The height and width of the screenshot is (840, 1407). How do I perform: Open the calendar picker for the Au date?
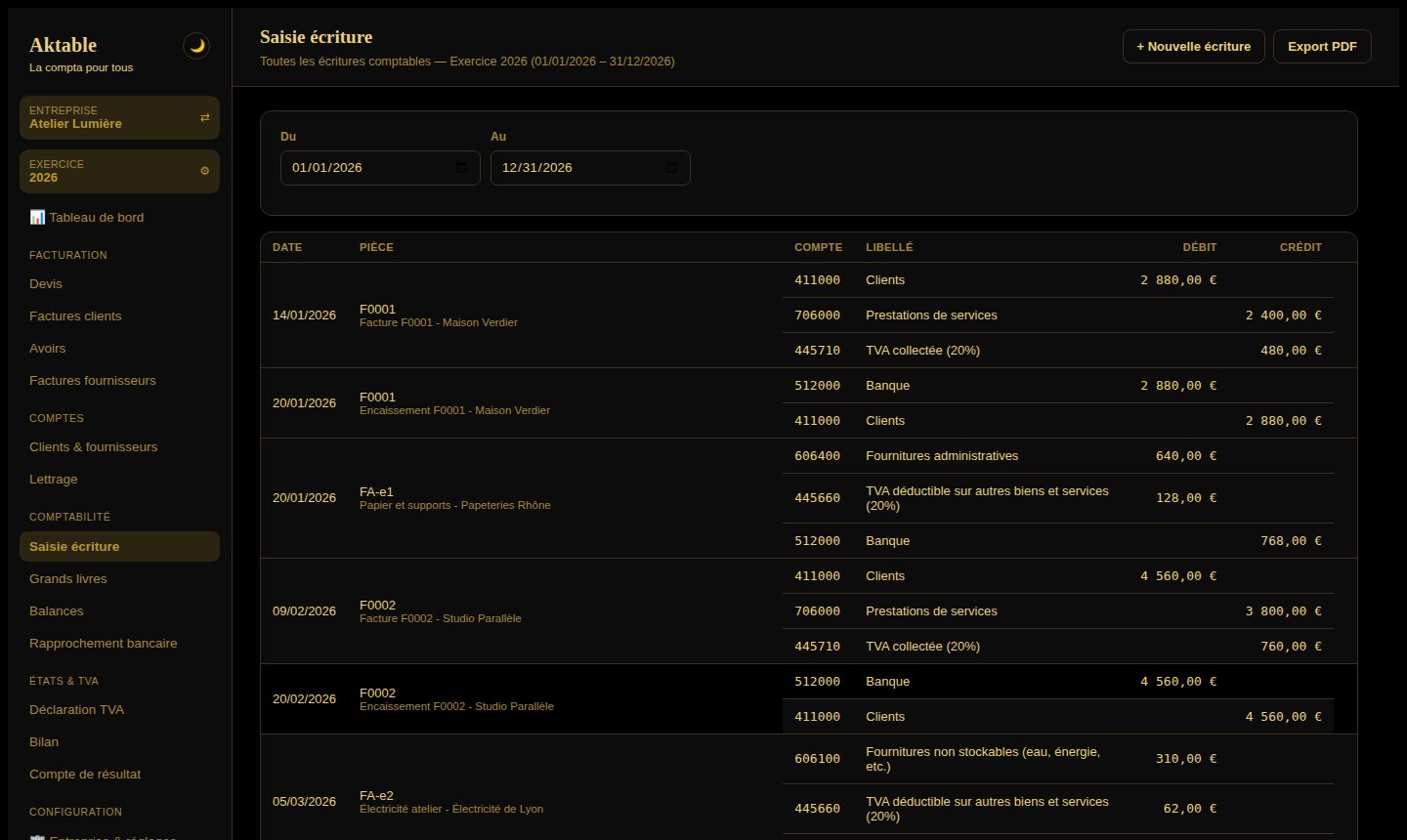[671, 168]
